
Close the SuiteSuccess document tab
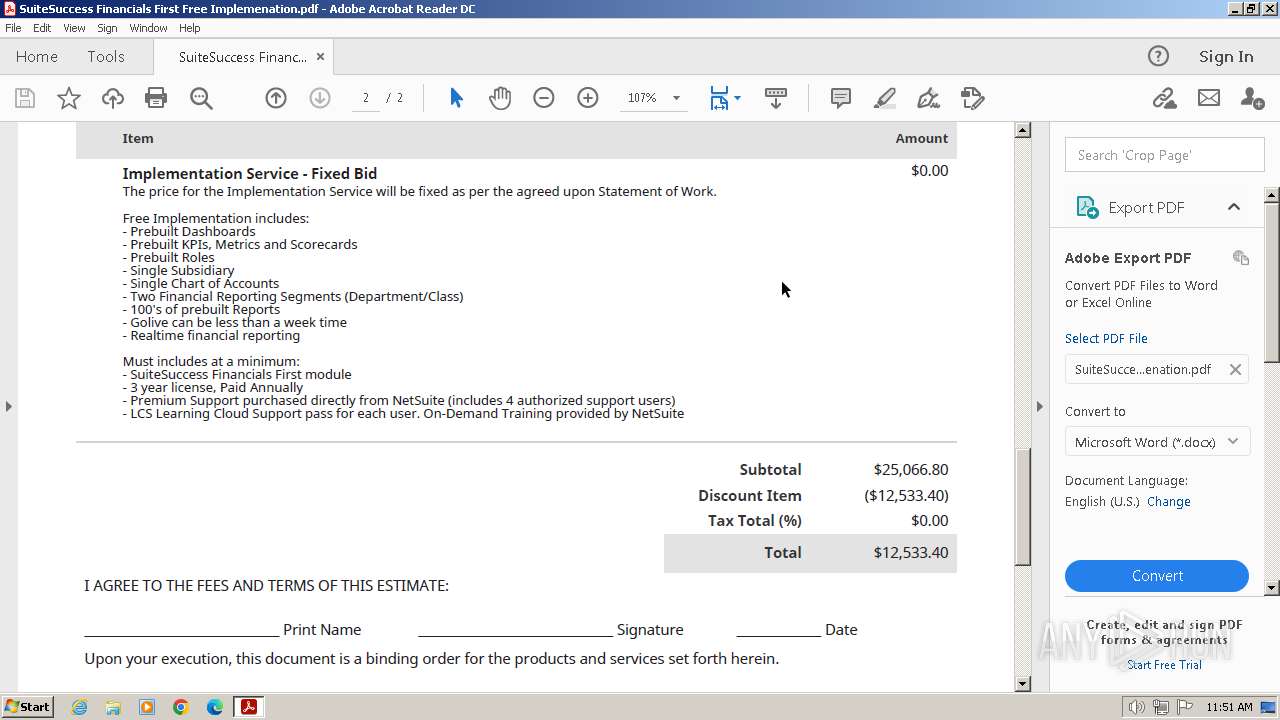(x=320, y=57)
